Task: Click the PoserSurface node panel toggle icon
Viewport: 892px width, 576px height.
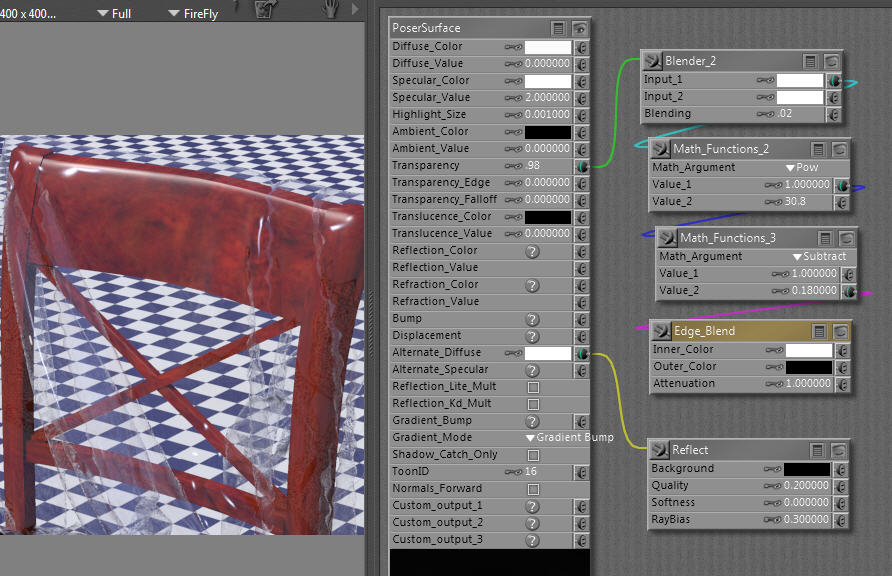Action: (x=559, y=28)
